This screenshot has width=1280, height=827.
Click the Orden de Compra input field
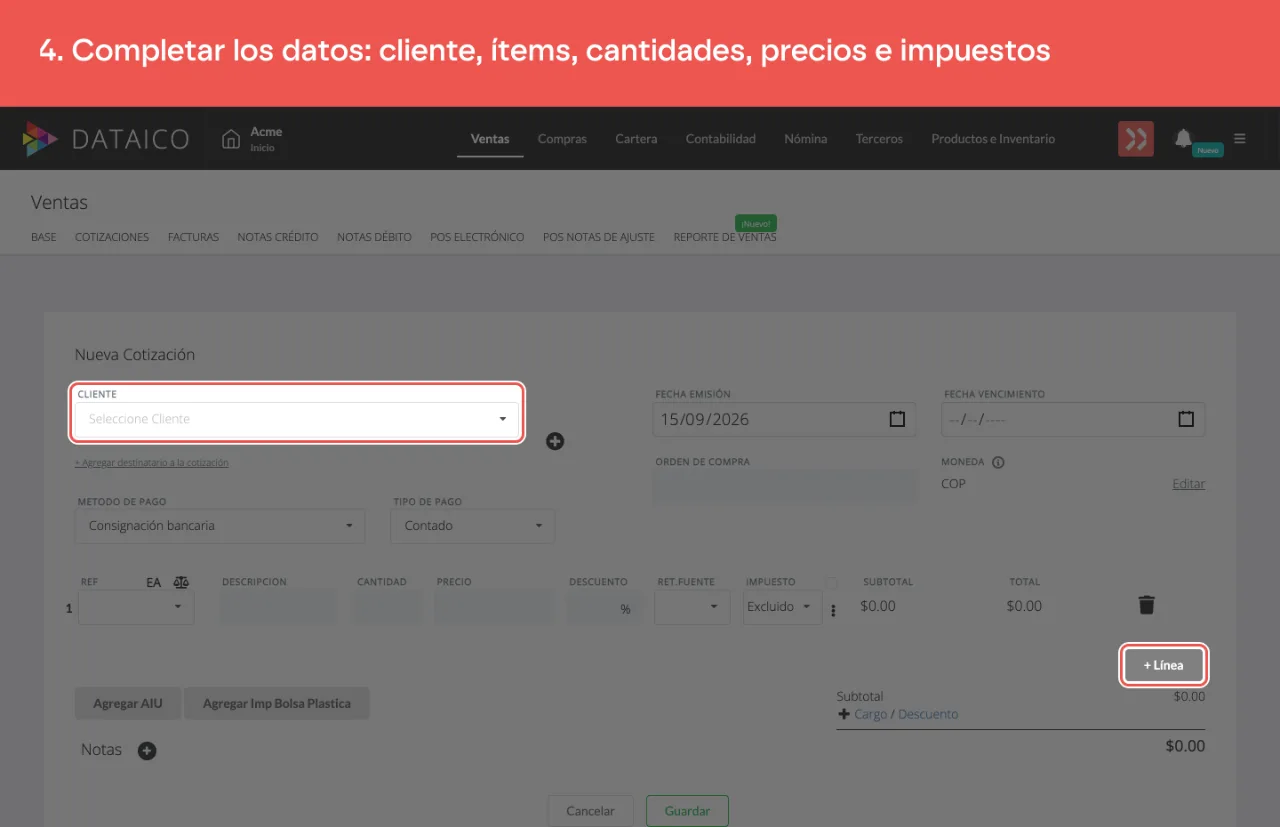[785, 487]
